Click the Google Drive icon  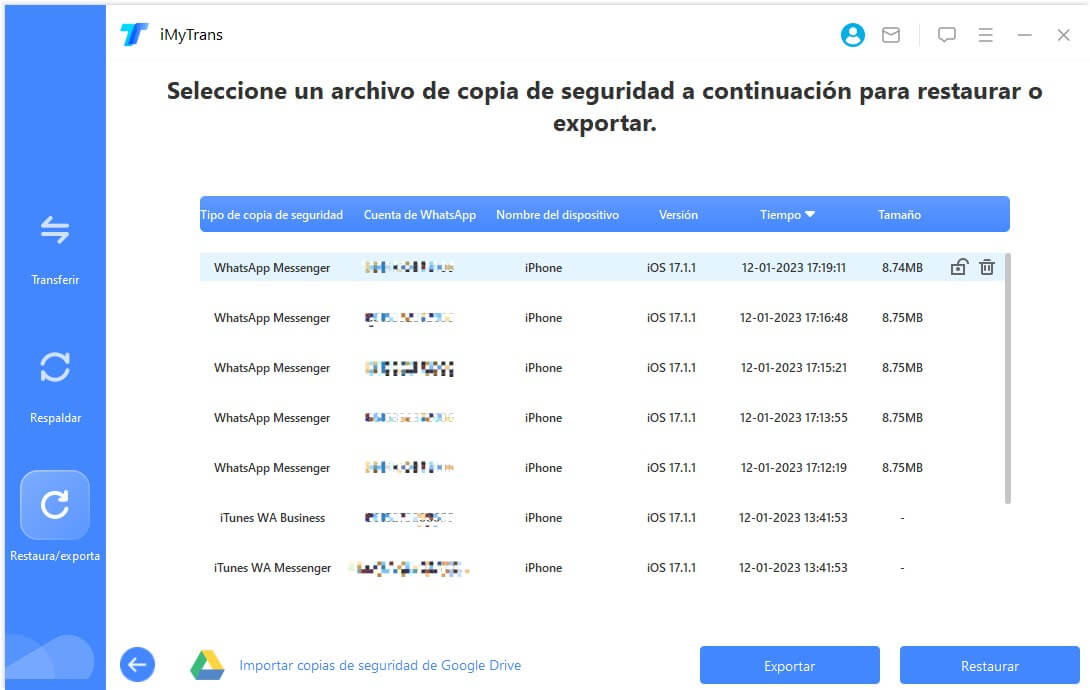[x=208, y=663]
